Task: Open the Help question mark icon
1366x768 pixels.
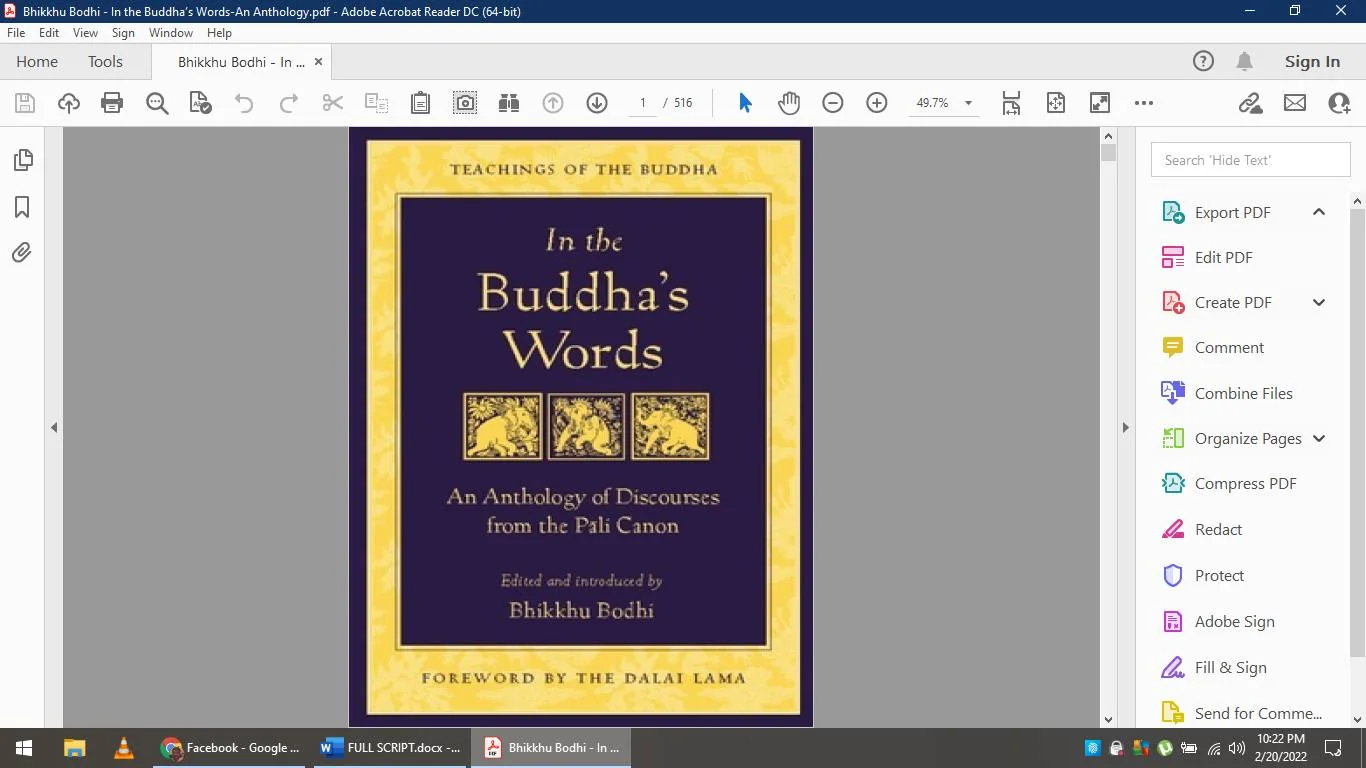Action: (1203, 62)
